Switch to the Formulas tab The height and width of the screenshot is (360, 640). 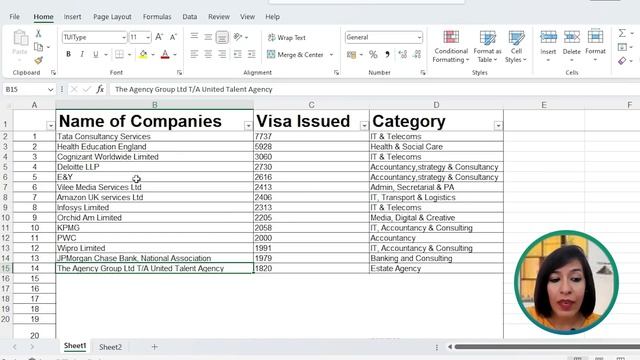pyautogui.click(x=157, y=17)
